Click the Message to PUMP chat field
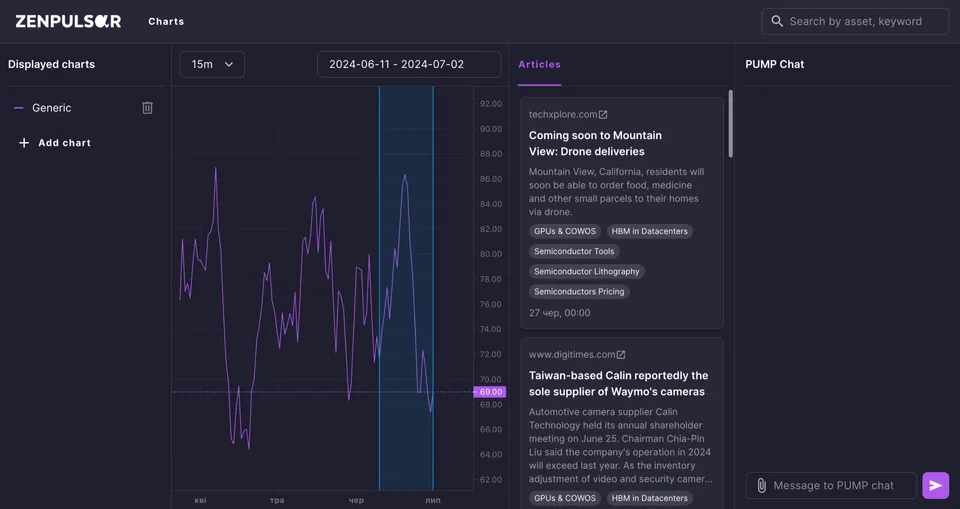This screenshot has height=509, width=960. (831, 486)
